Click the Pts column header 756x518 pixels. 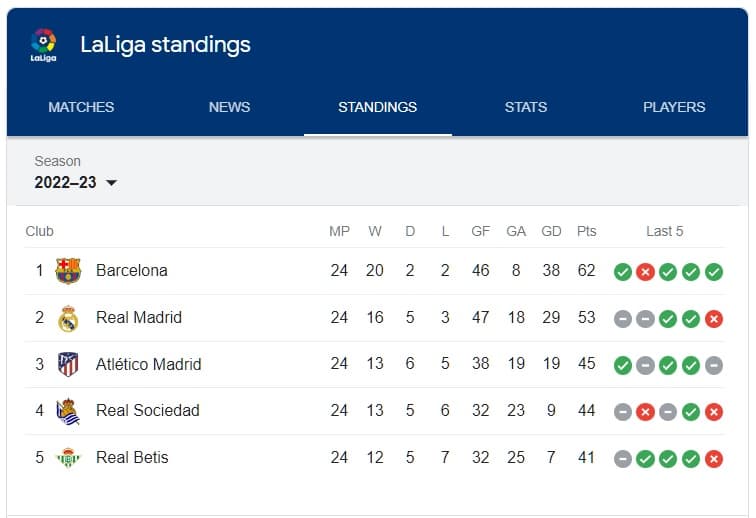[x=587, y=231]
